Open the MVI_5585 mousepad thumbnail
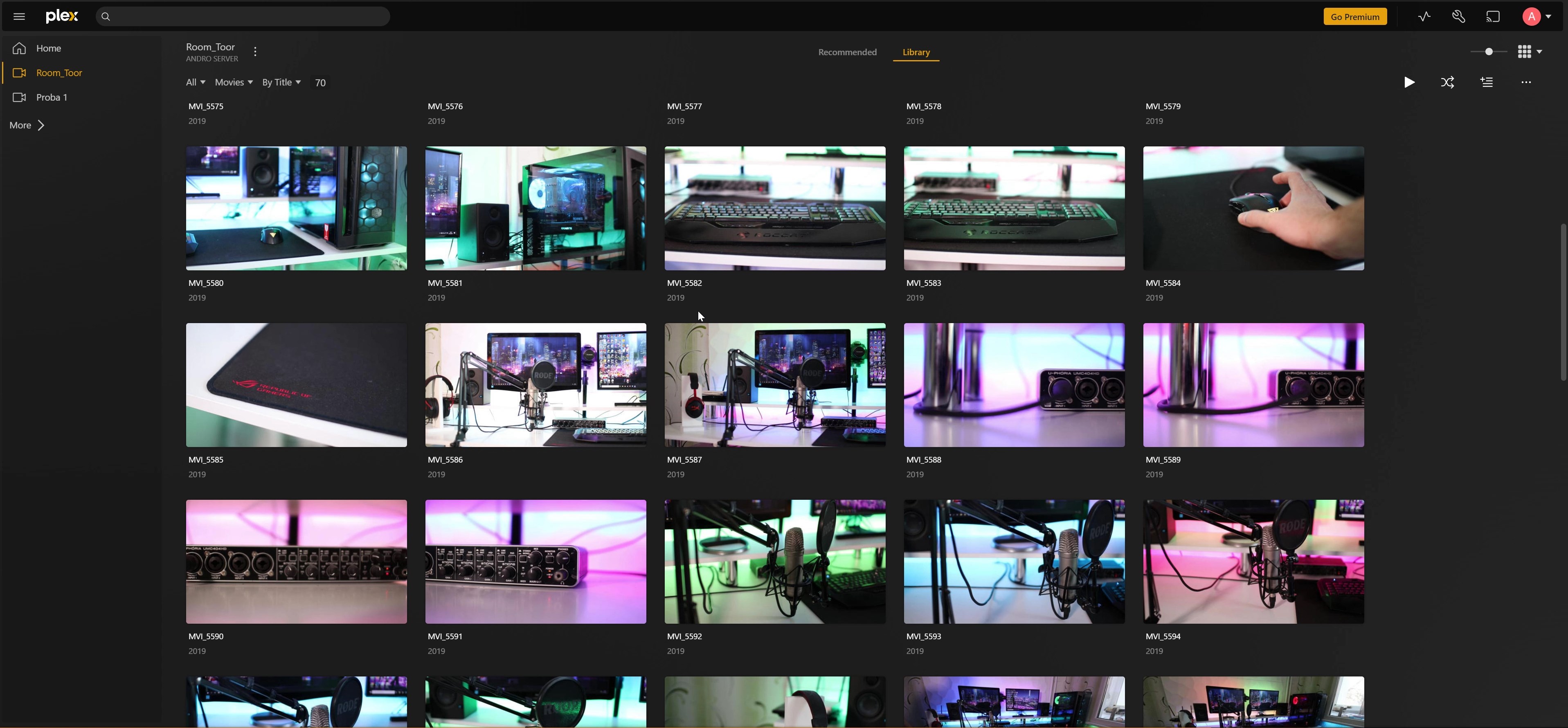Viewport: 1568px width, 728px height. pos(297,385)
